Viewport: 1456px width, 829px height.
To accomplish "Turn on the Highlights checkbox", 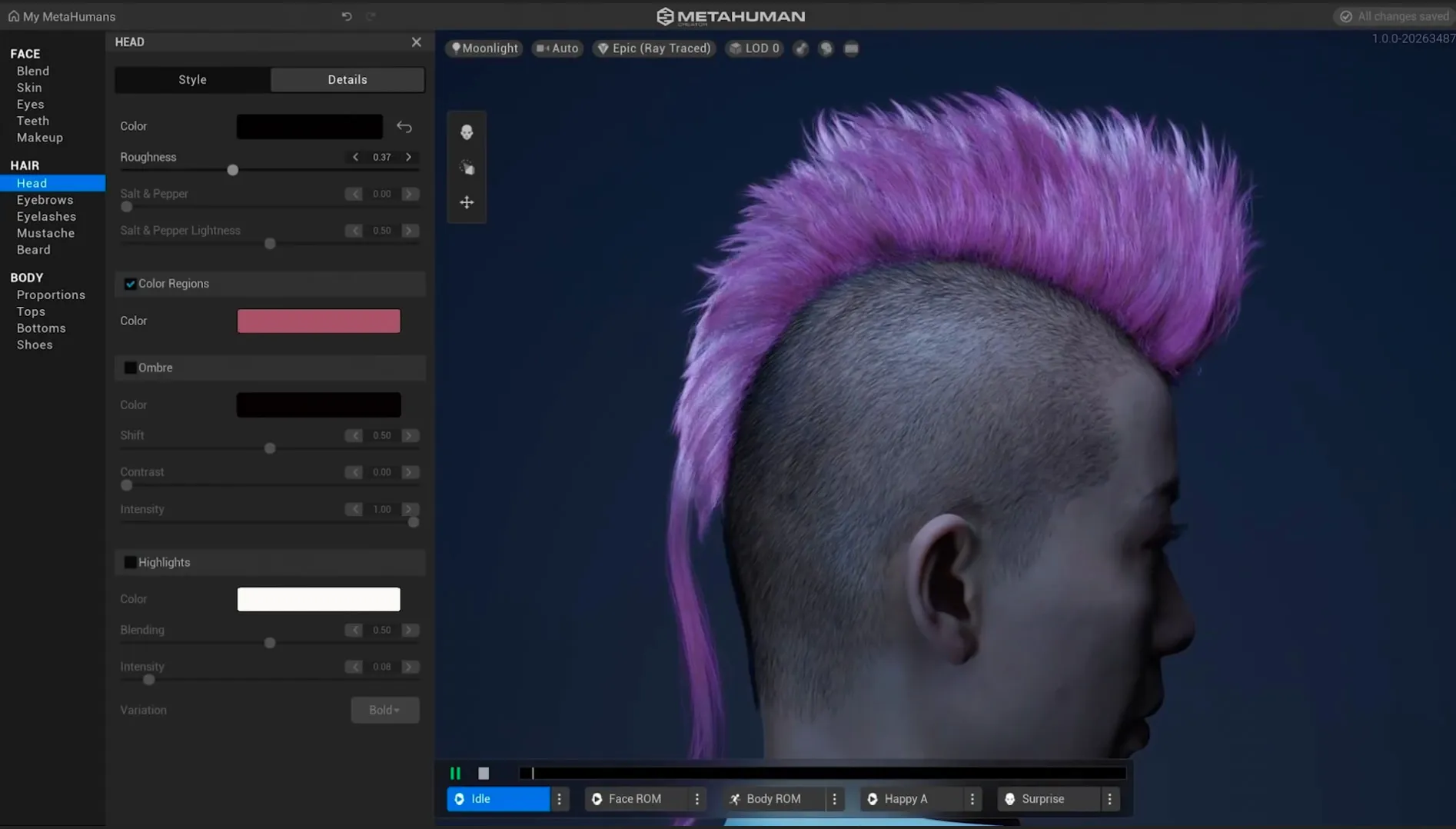I will (x=130, y=562).
